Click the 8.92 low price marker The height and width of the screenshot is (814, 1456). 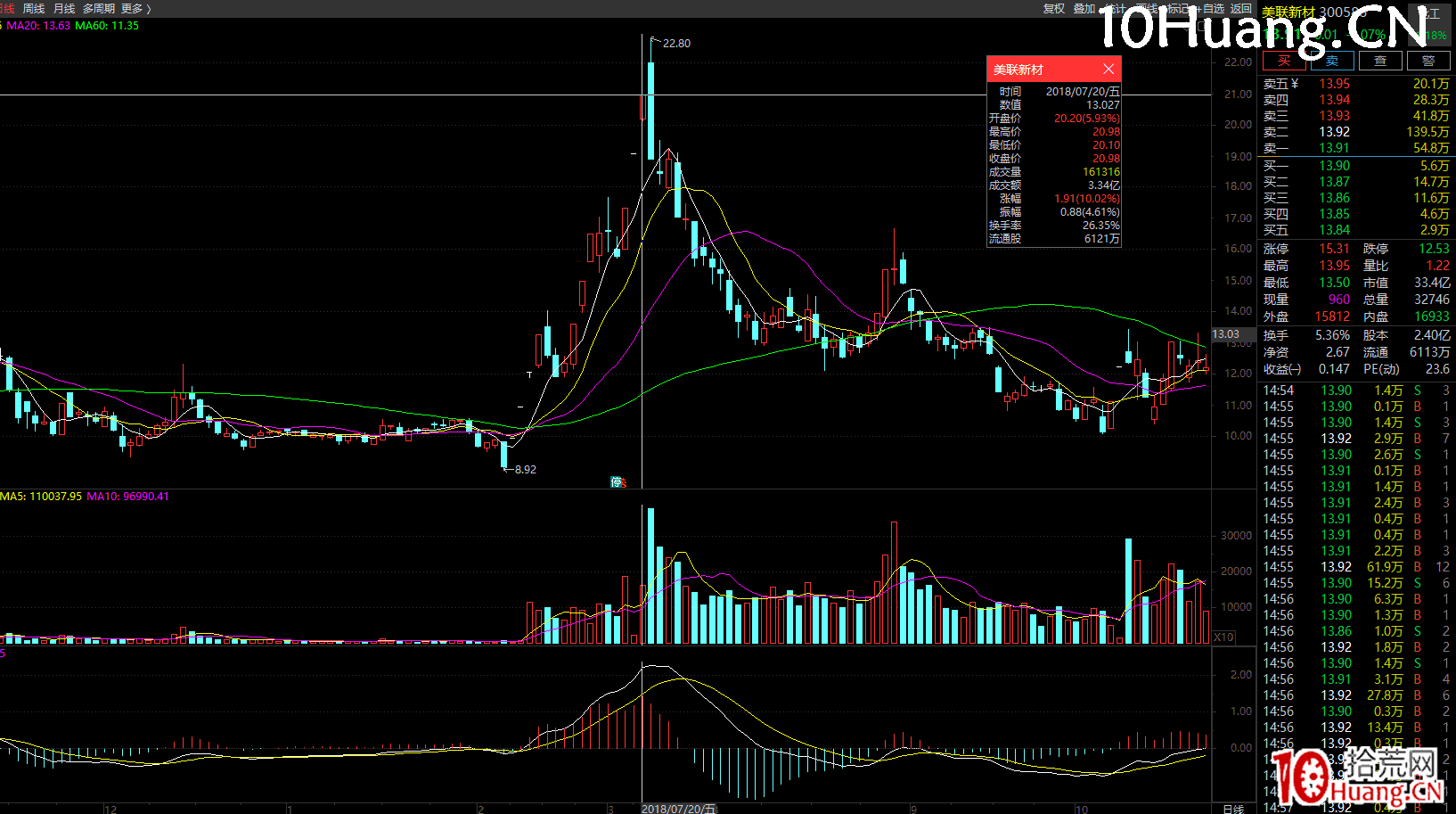click(524, 469)
